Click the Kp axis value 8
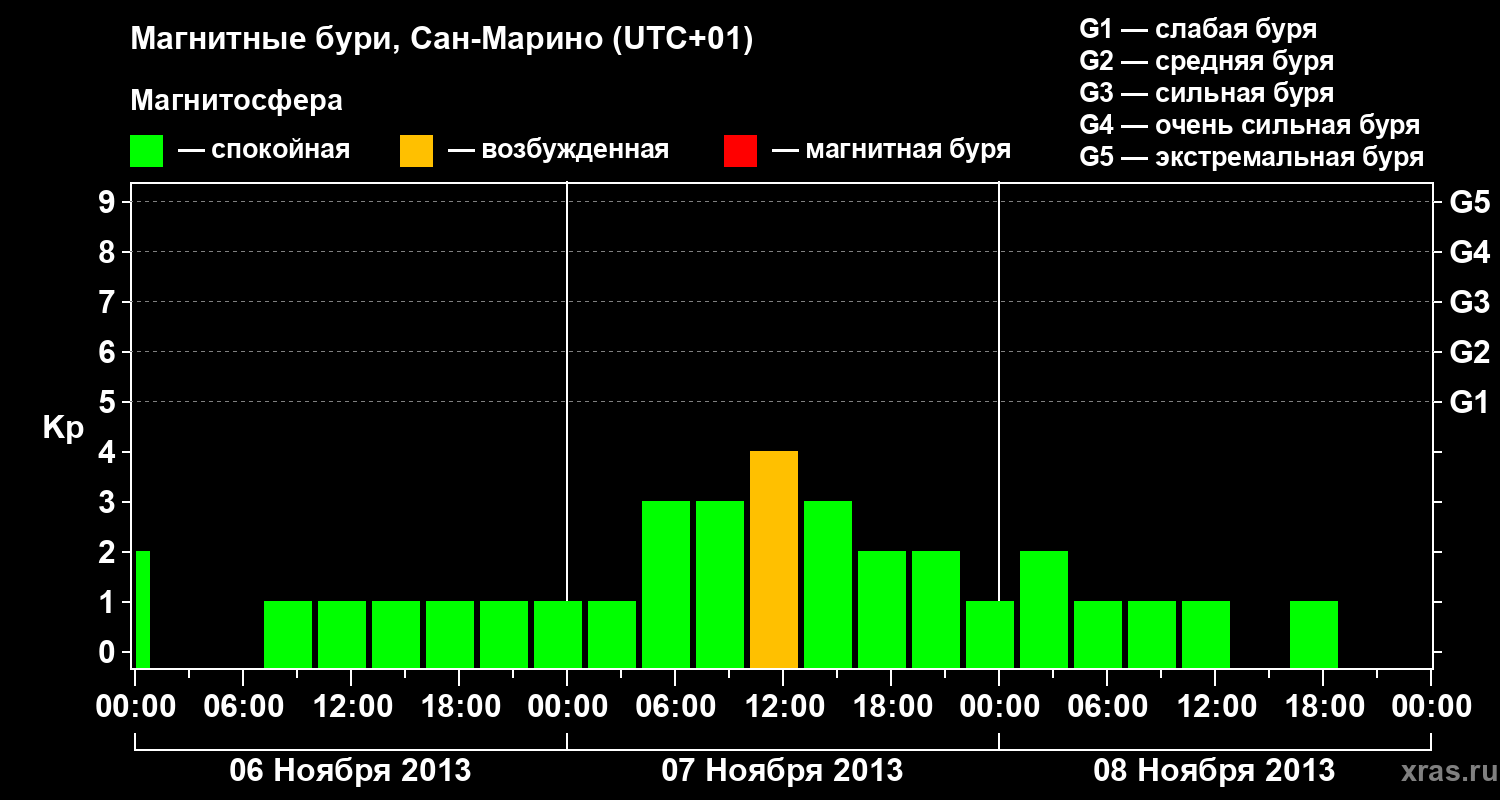Viewport: 1500px width, 800px height. pyautogui.click(x=109, y=252)
